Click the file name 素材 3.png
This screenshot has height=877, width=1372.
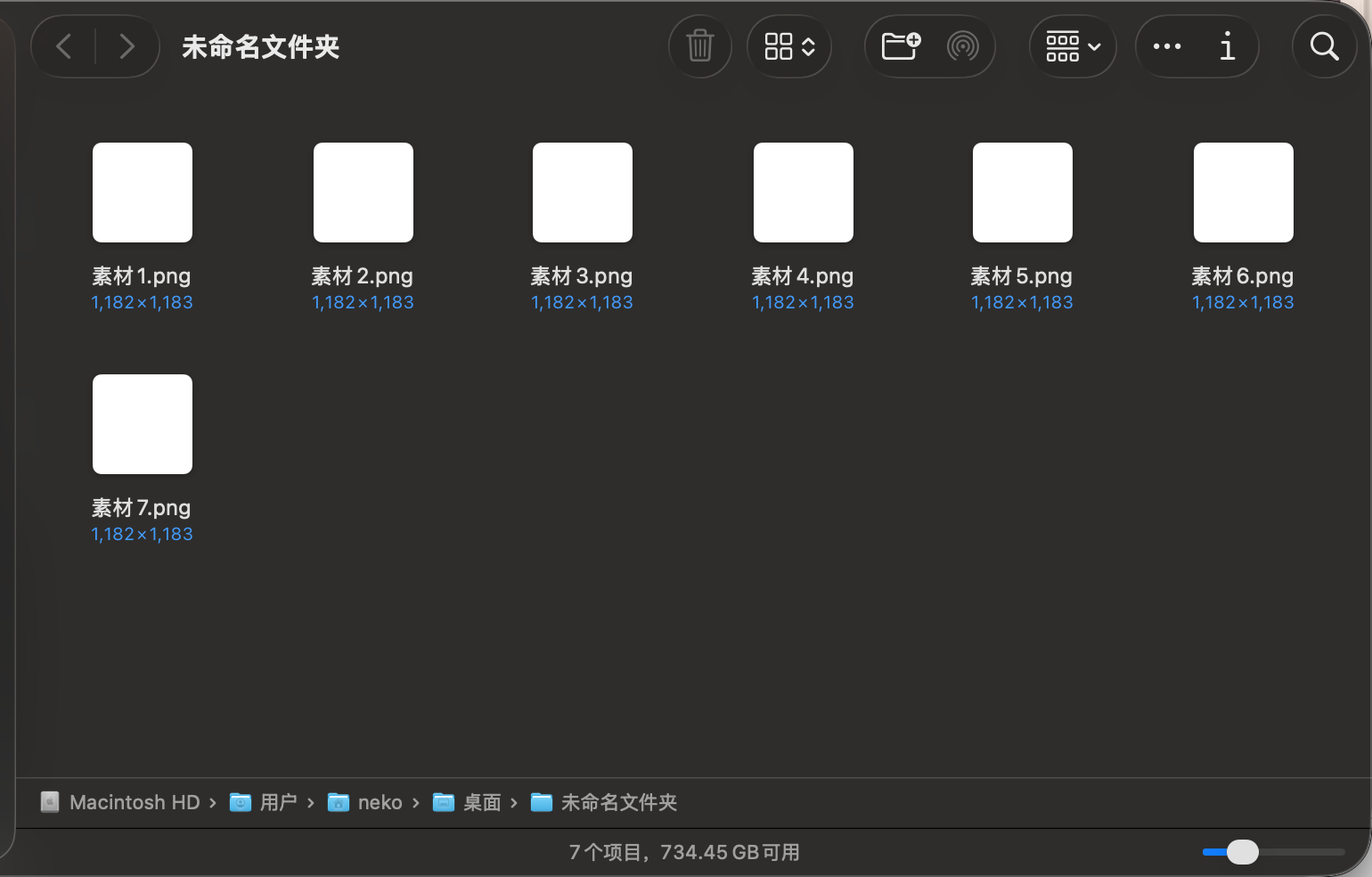point(582,276)
